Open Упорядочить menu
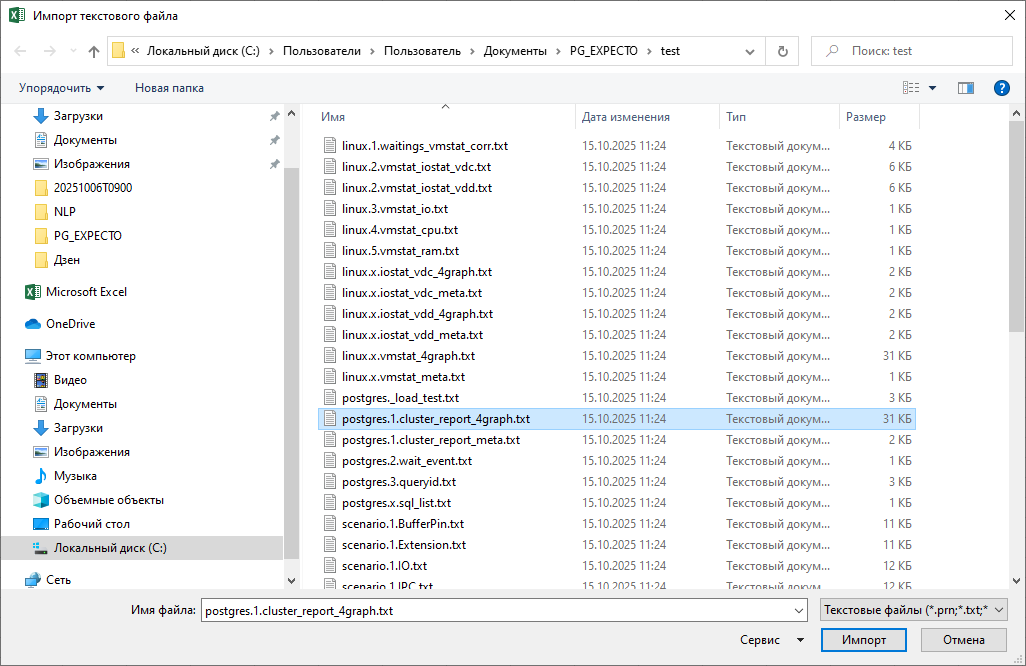 61,88
